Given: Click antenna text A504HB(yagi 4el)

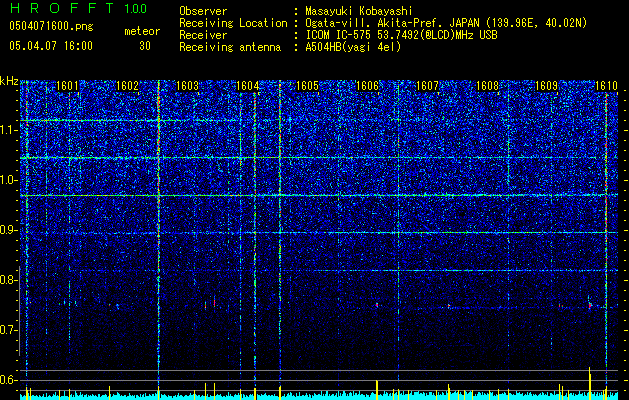Looking at the screenshot, I should 353,47.
